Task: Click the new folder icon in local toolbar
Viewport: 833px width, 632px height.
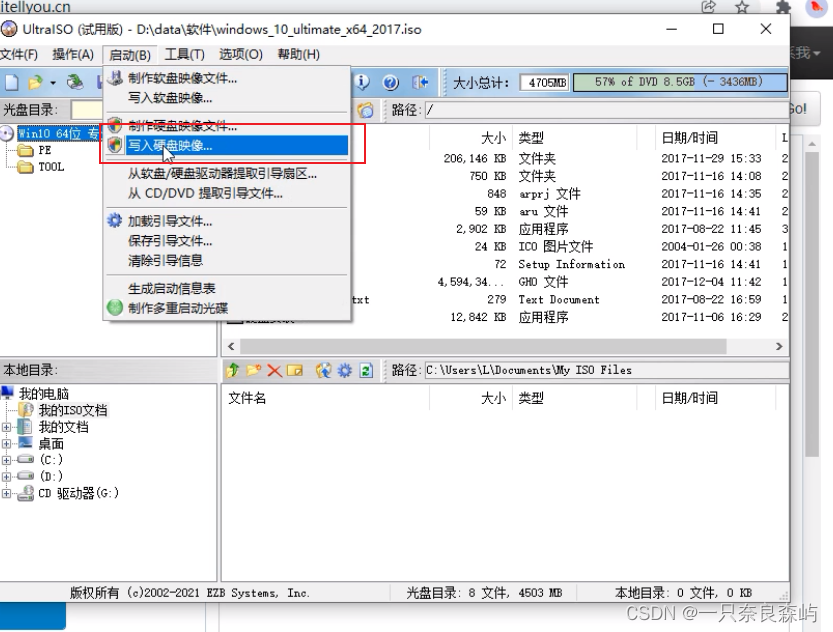Action: point(253,370)
